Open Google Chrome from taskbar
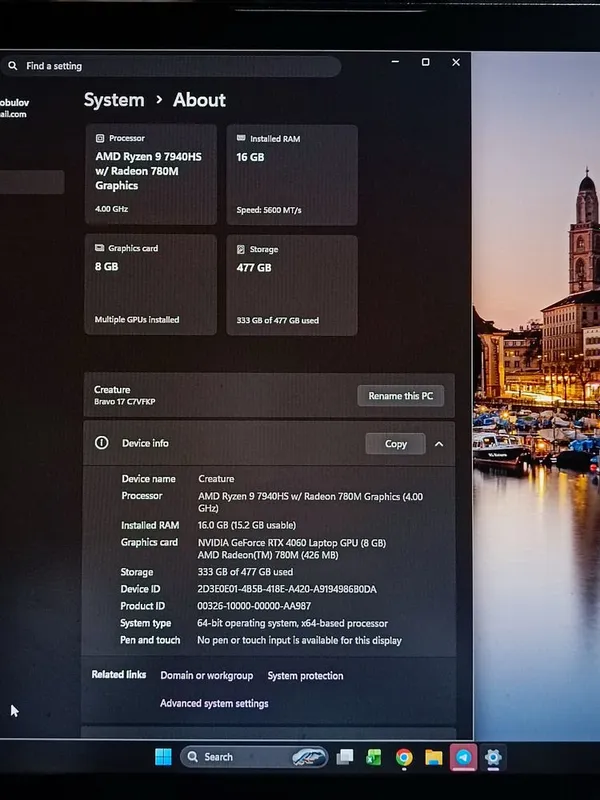The image size is (600, 800). point(404,757)
